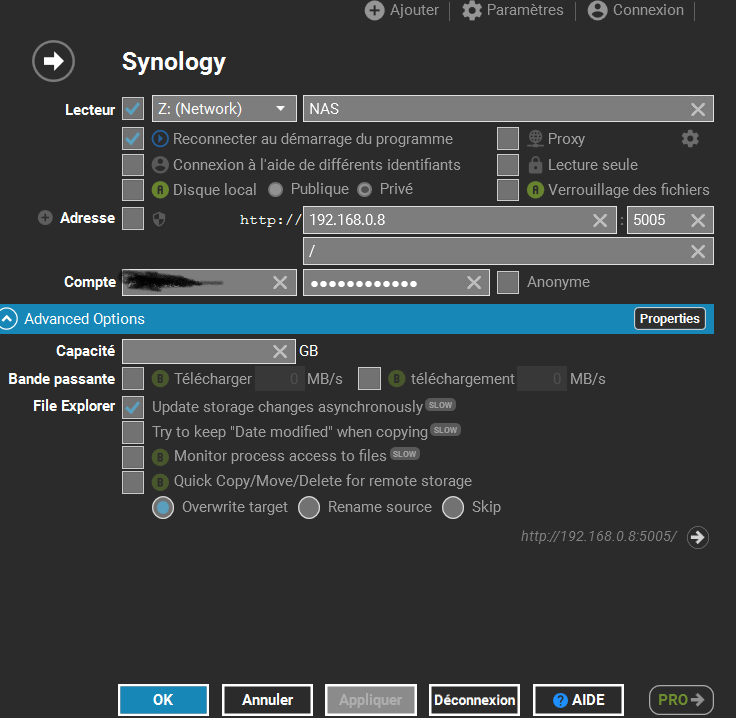Enable Télécharger bandwidth limit checkbox
The height and width of the screenshot is (718, 736).
[133, 379]
